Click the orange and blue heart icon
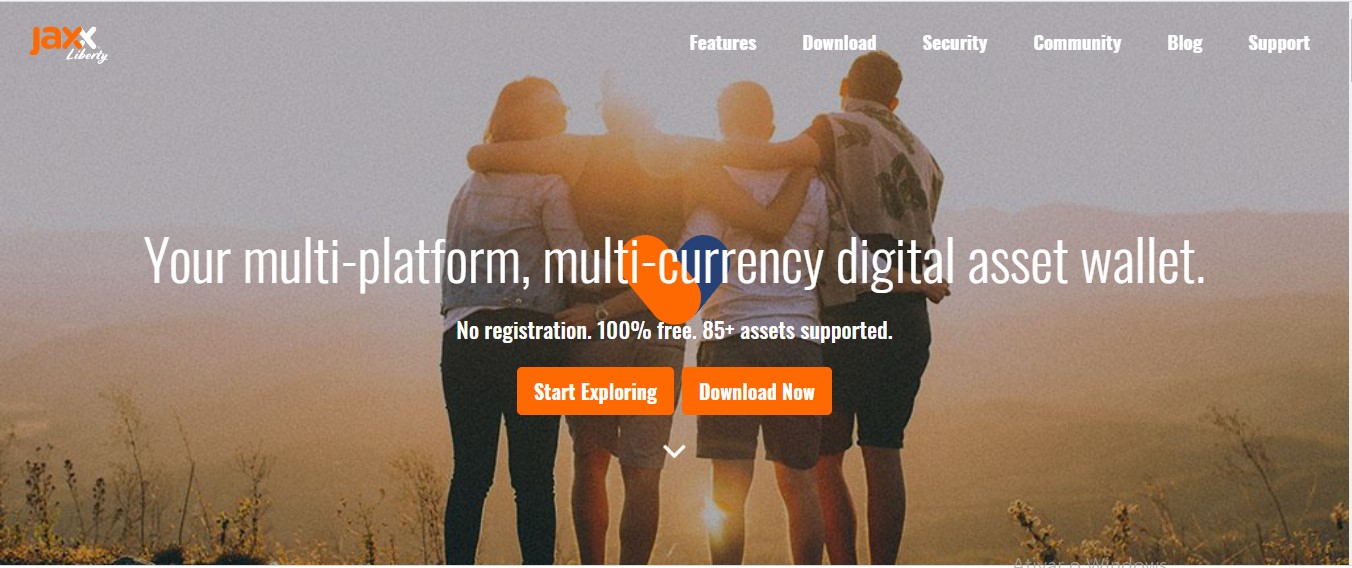This screenshot has width=1352, height=568. click(x=675, y=278)
